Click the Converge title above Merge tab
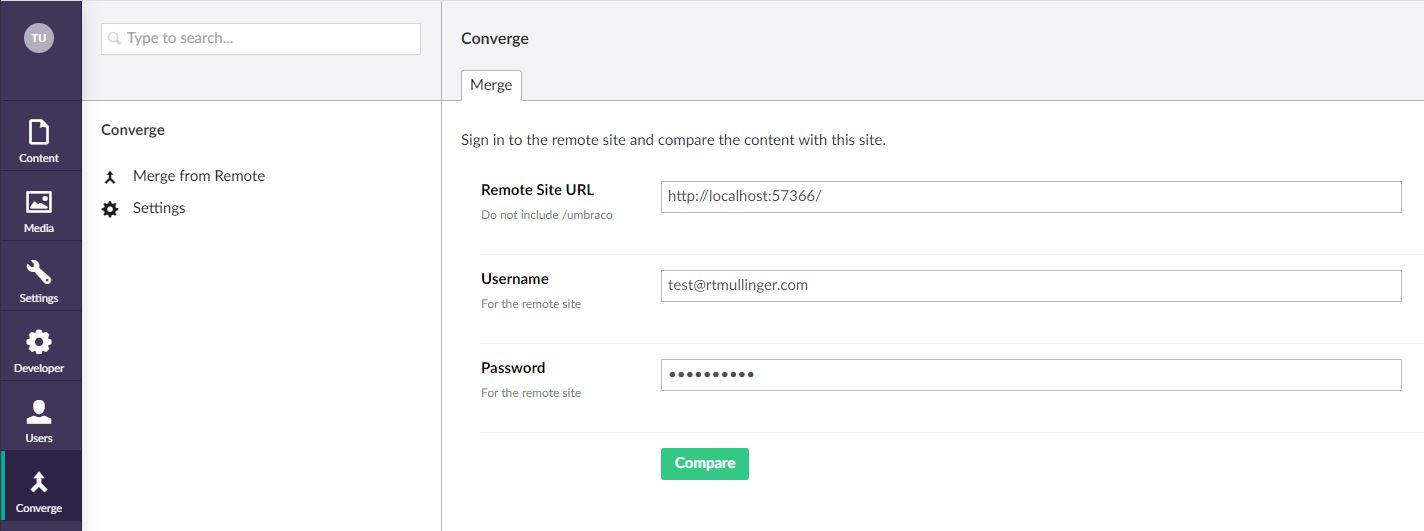Screen dimensions: 1424x531 (x=495, y=39)
